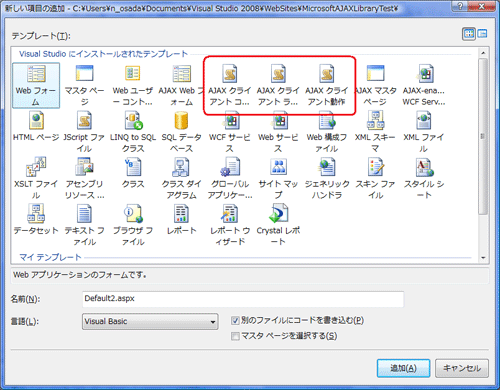This screenshot has height=390, width=500.
Task: Click the Web アプリケーションのフォームです description text
Action: coord(80,275)
